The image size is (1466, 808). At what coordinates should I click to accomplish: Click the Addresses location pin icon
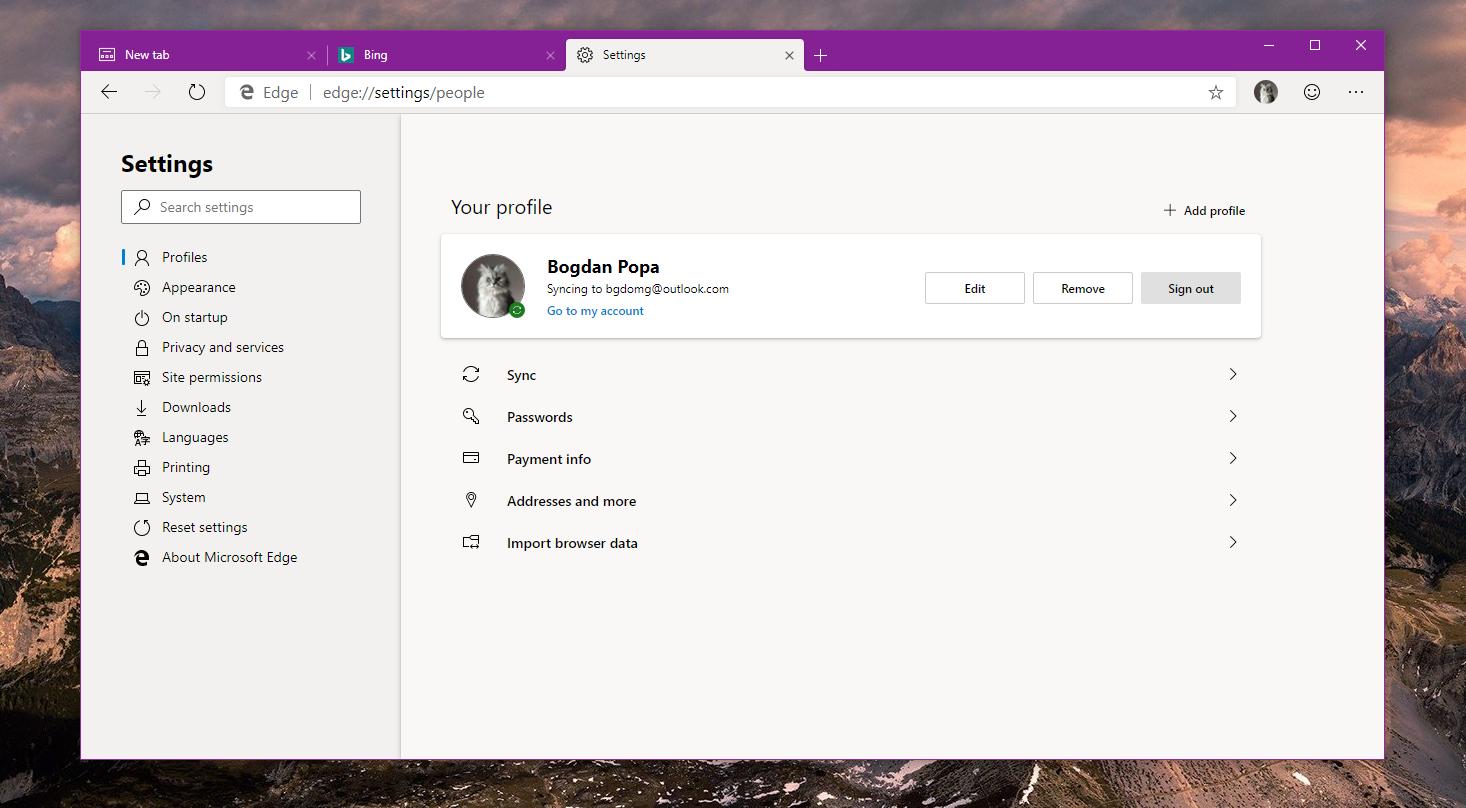471,500
